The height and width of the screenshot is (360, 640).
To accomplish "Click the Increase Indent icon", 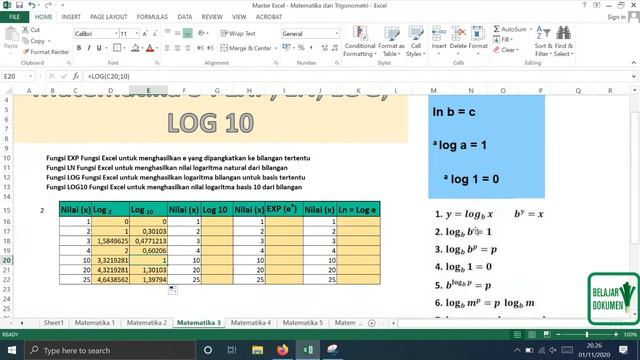I will [211, 48].
